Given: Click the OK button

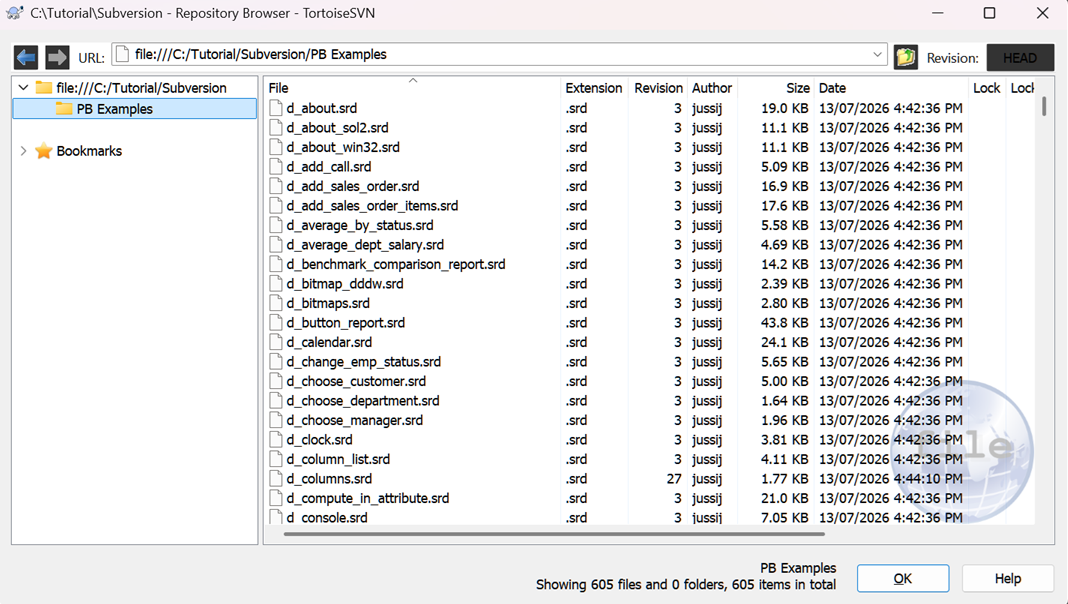Looking at the screenshot, I should pyautogui.click(x=902, y=578).
